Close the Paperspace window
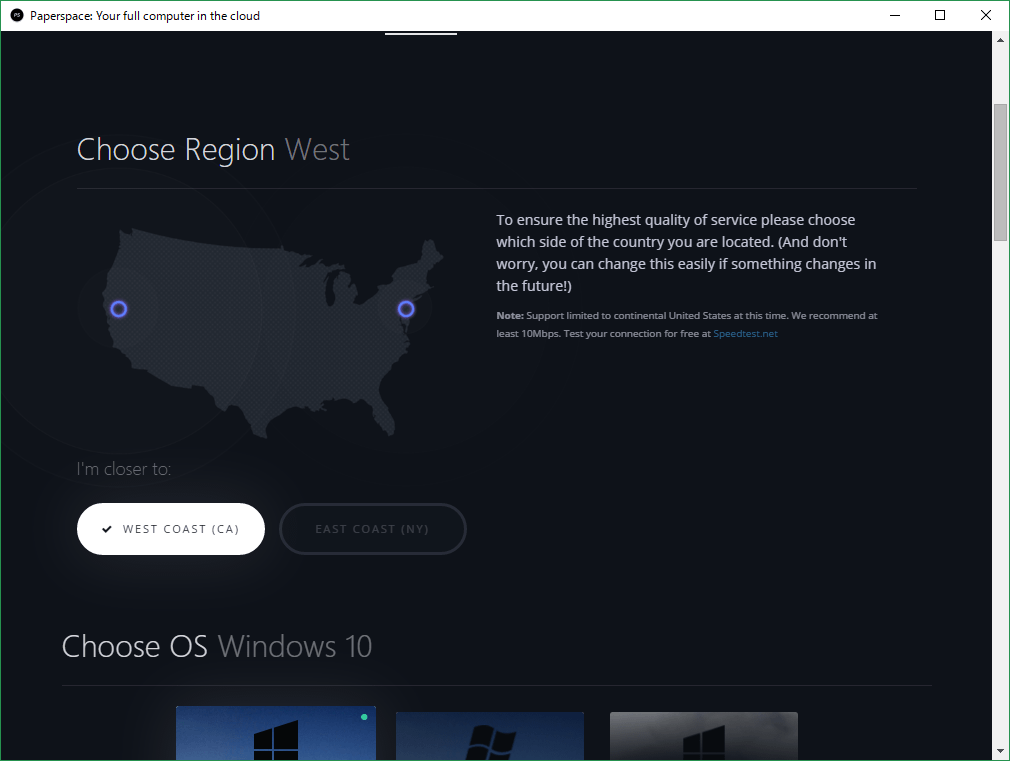The width and height of the screenshot is (1010, 761). point(986,15)
